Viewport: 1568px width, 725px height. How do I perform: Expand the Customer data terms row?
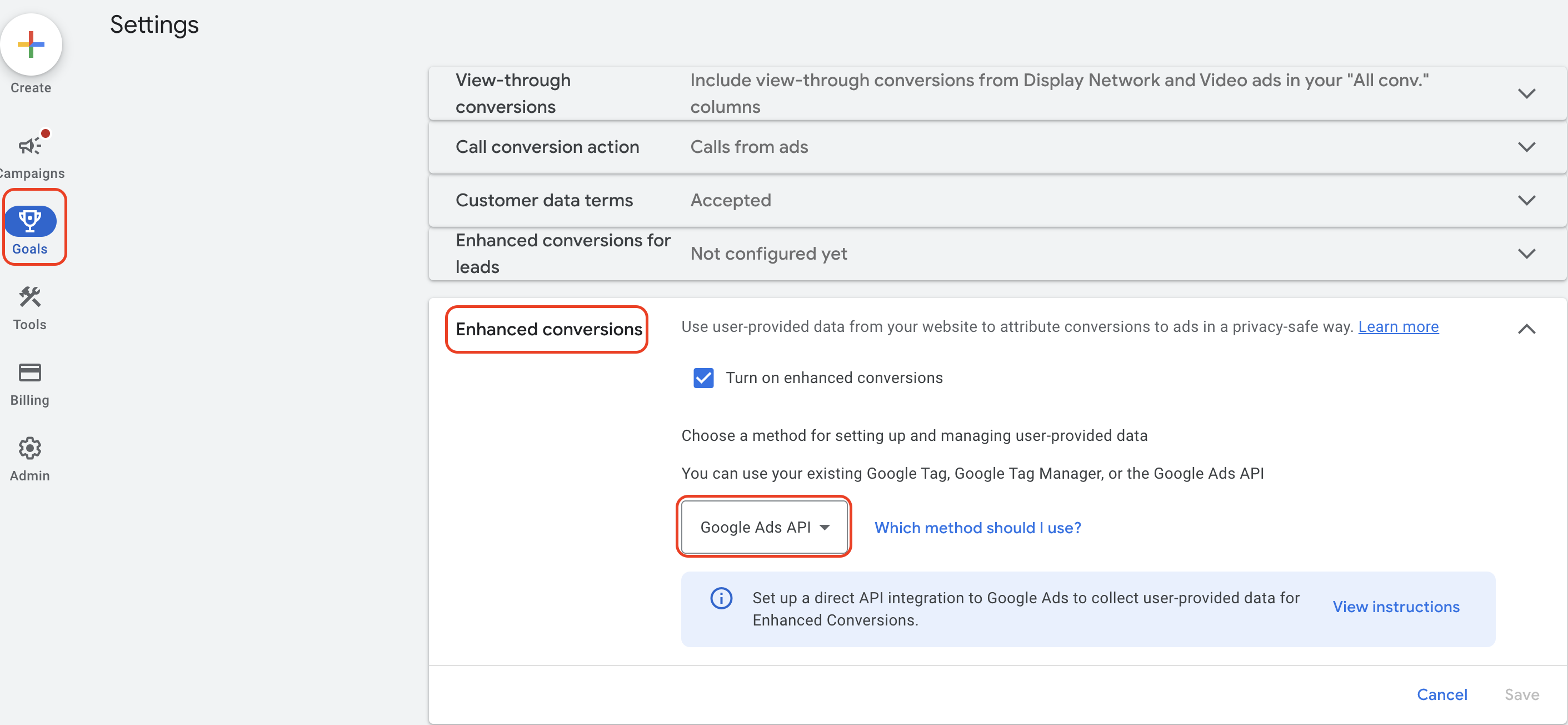coord(1526,201)
